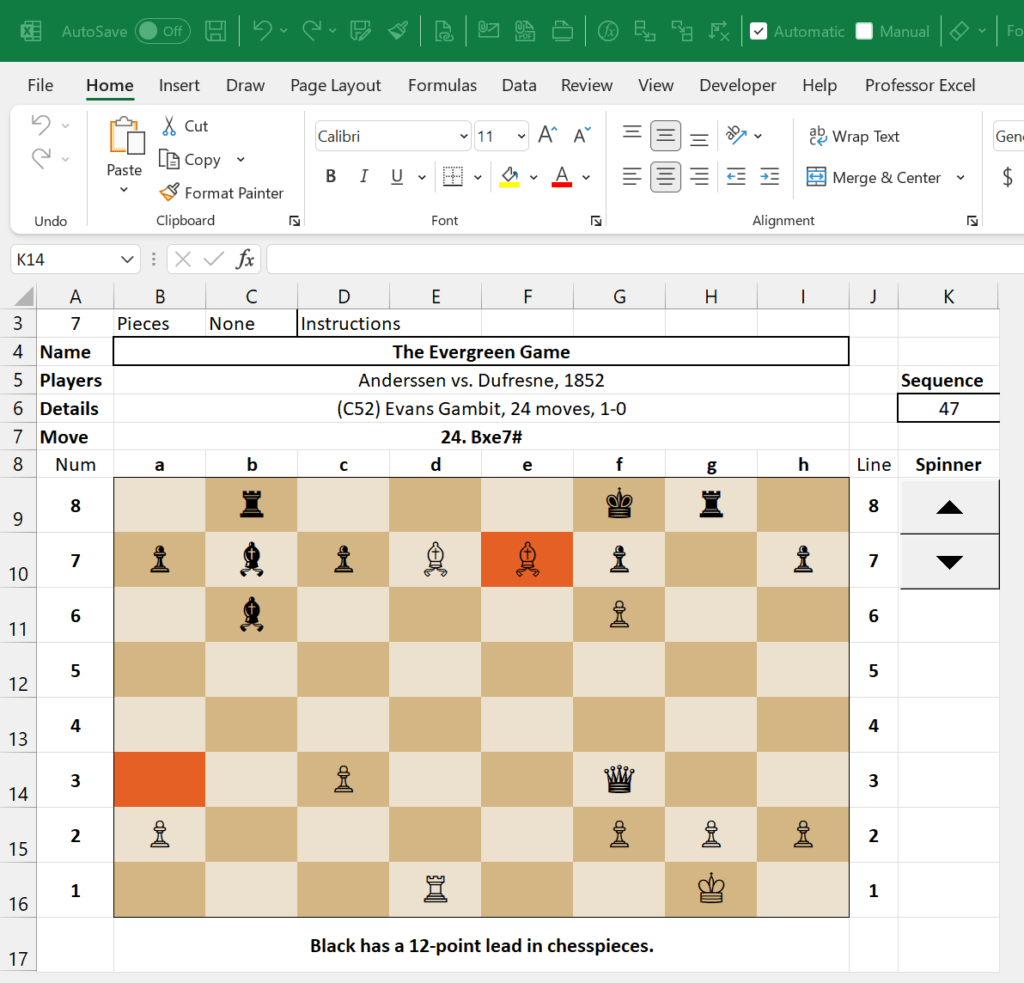The height and width of the screenshot is (983, 1024).
Task: Switch to the Formulas ribbon tab
Action: click(x=442, y=85)
